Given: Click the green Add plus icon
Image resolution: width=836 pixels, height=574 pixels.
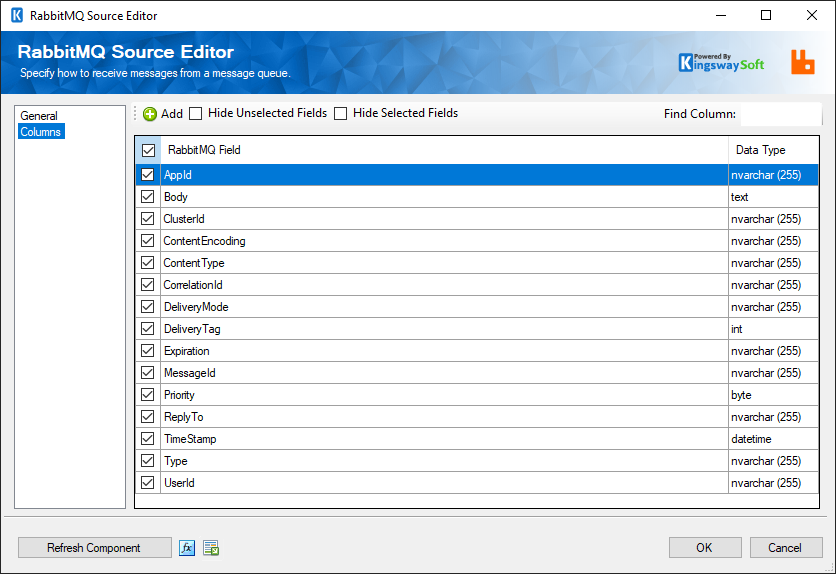Looking at the screenshot, I should [x=150, y=114].
